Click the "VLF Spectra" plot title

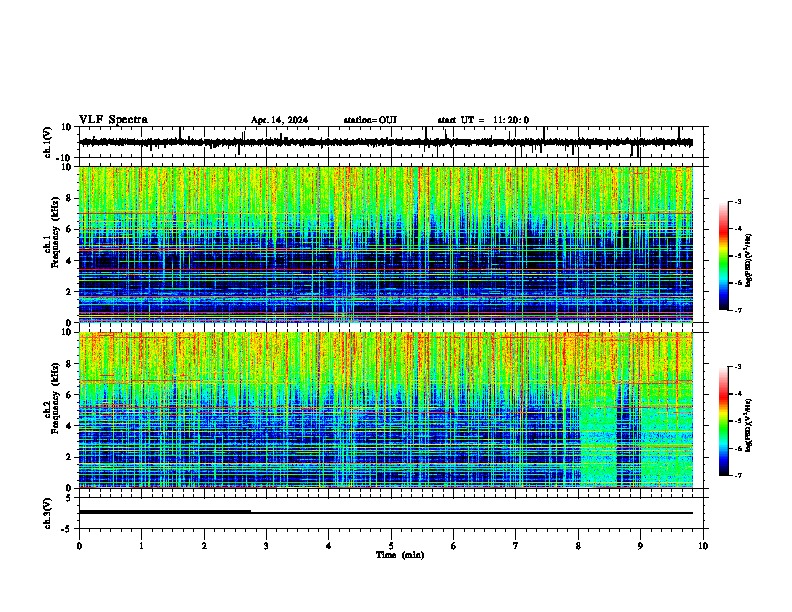click(113, 119)
